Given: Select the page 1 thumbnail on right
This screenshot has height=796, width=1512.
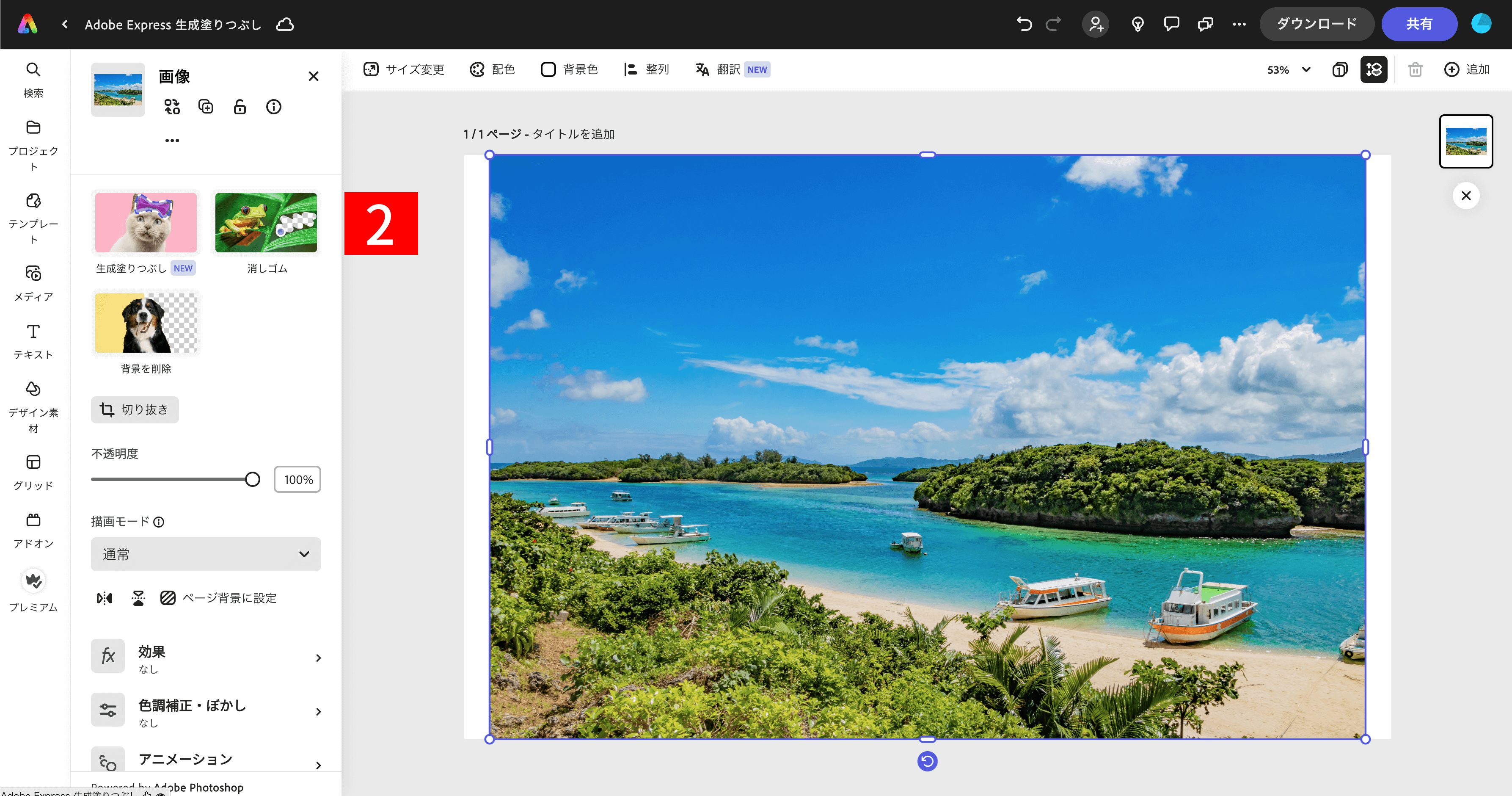Looking at the screenshot, I should 1465,141.
